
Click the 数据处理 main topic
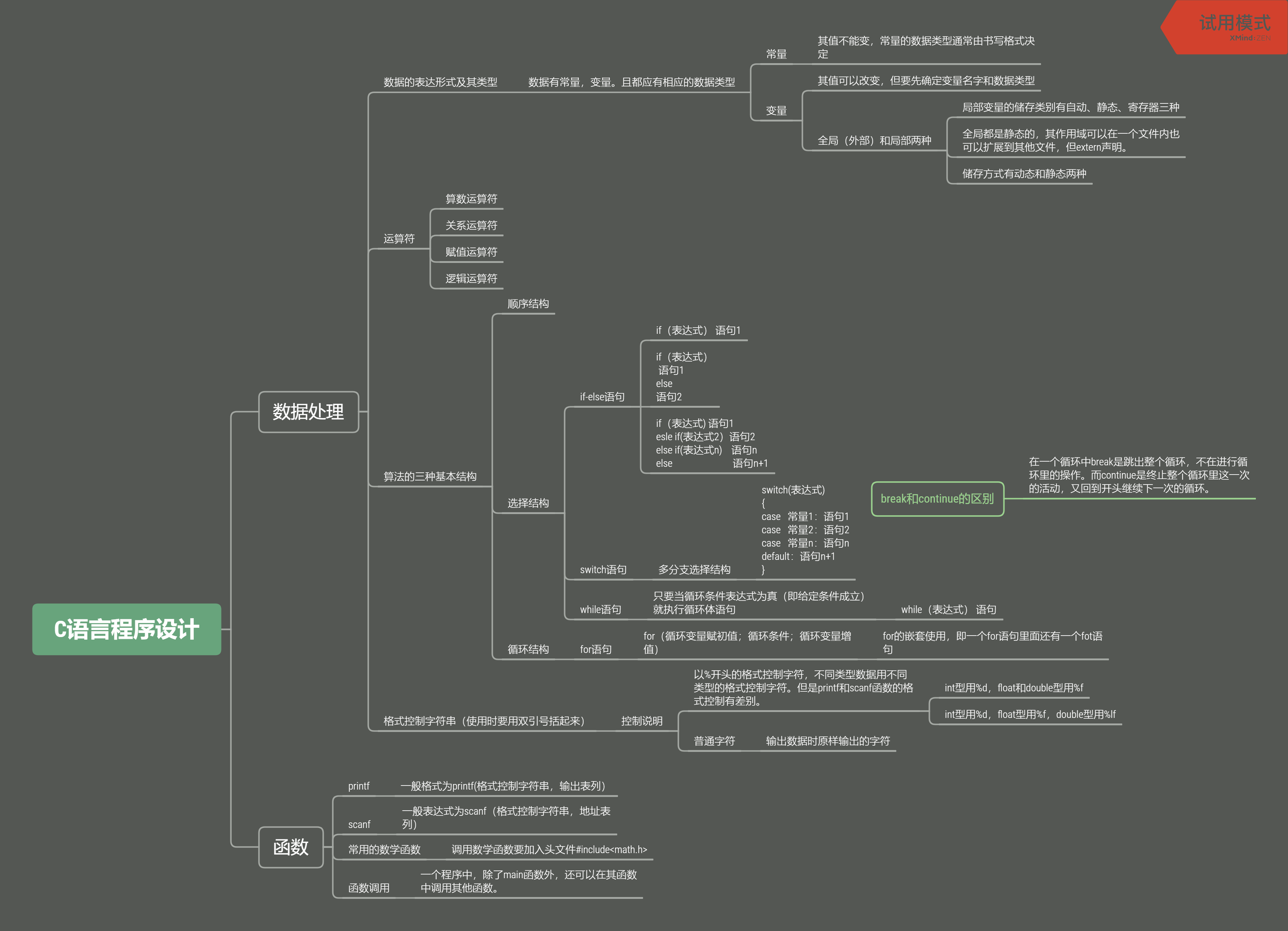[x=308, y=411]
